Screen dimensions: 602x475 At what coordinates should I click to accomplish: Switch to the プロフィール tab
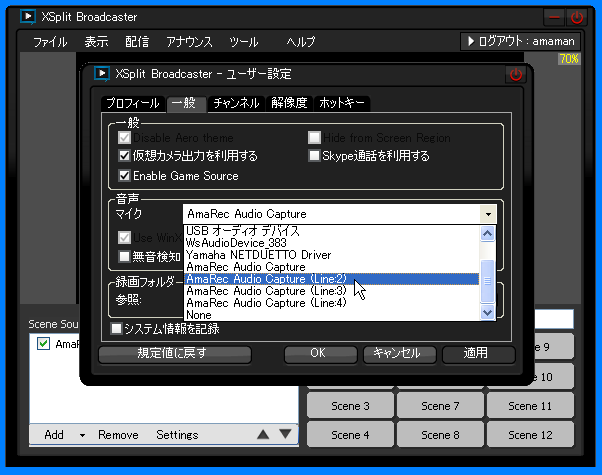click(133, 103)
